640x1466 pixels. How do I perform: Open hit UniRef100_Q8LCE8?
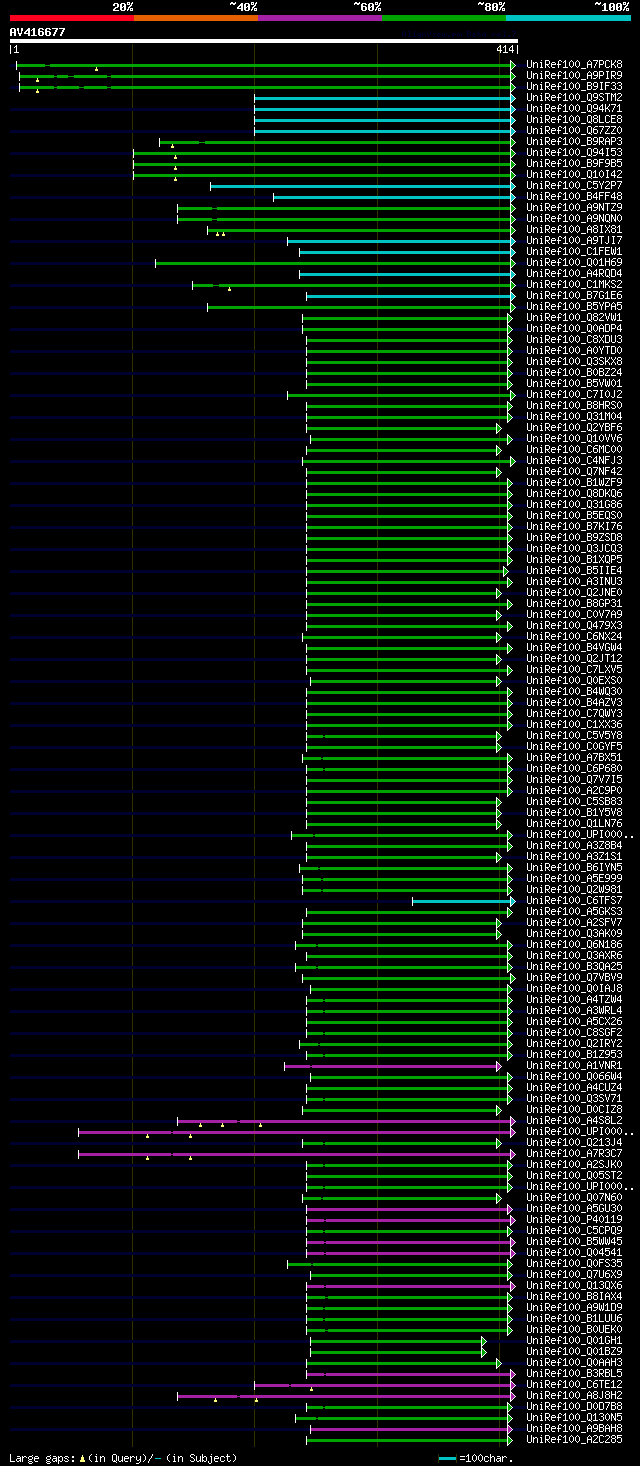coord(574,119)
